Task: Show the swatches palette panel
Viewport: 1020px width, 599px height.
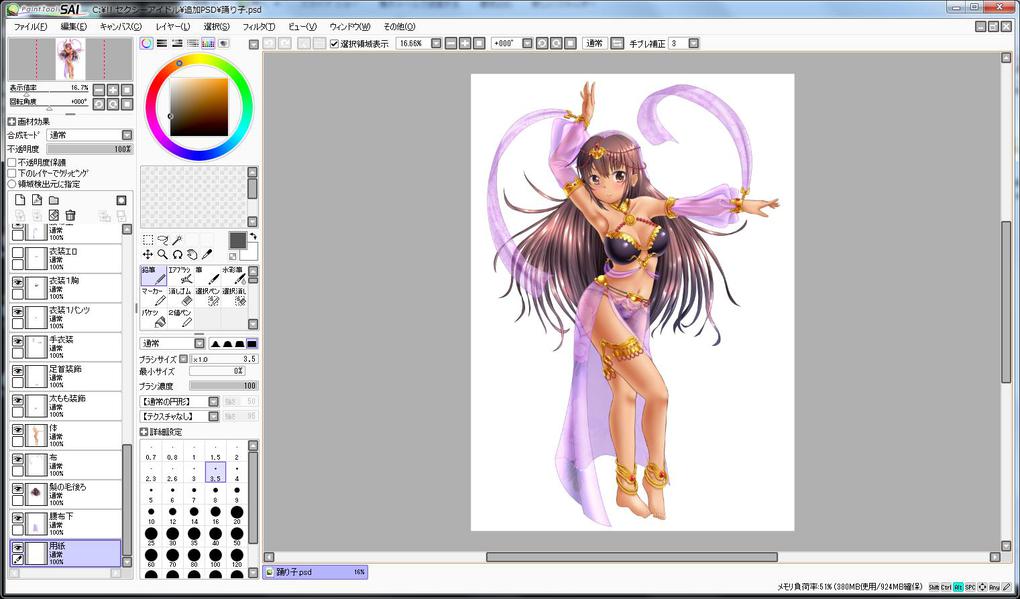Action: click(x=208, y=44)
